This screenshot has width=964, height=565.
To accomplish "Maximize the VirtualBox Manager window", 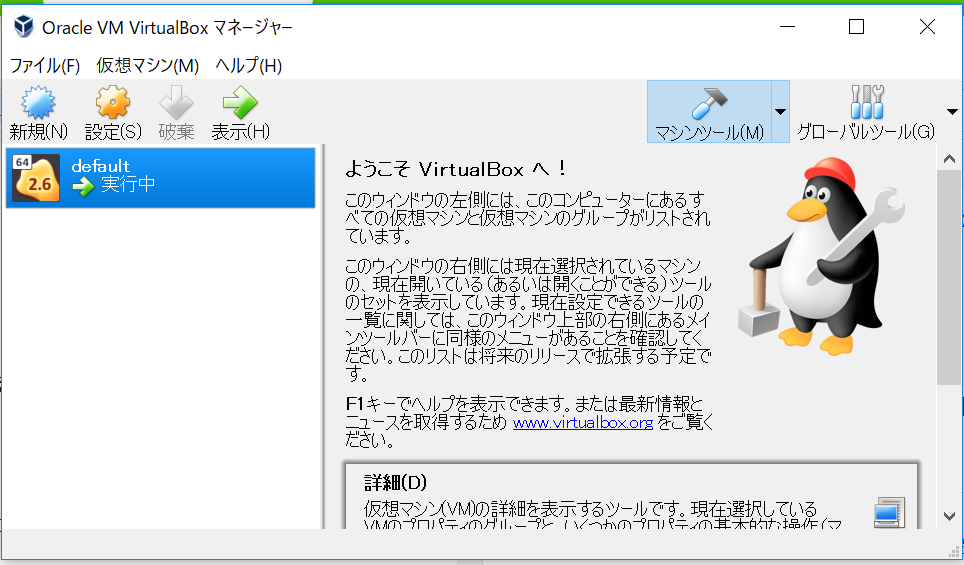I will [856, 26].
